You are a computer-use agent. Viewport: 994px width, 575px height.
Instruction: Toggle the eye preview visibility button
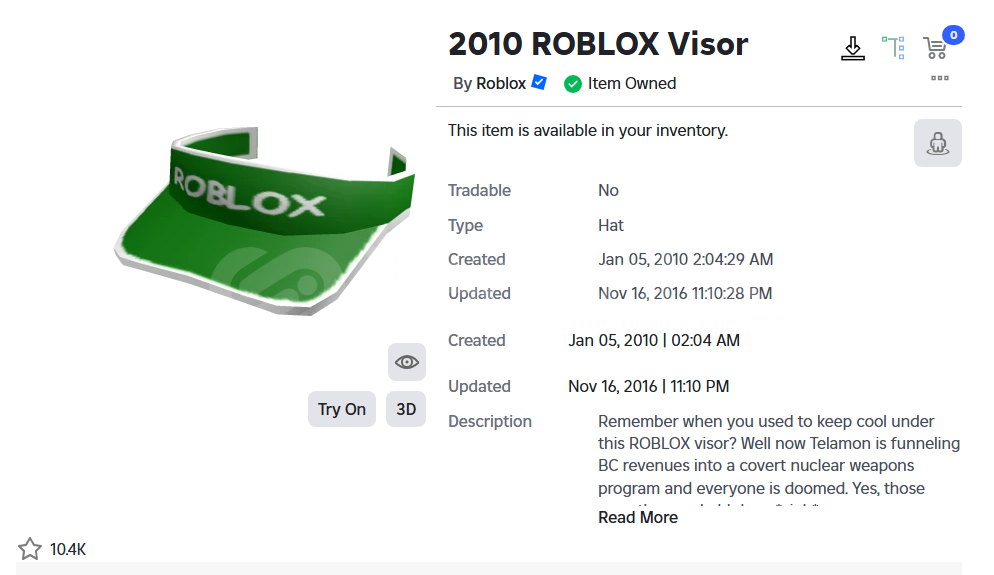click(x=407, y=362)
